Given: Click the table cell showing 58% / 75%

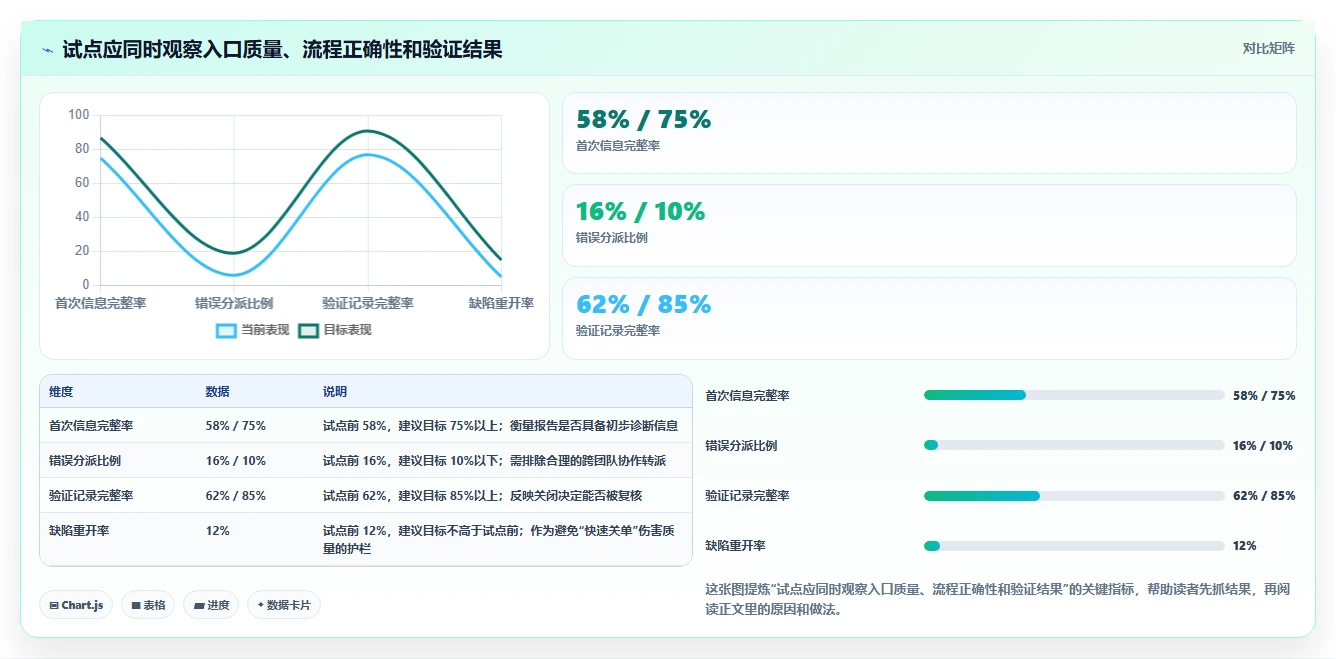Looking at the screenshot, I should pyautogui.click(x=236, y=426).
